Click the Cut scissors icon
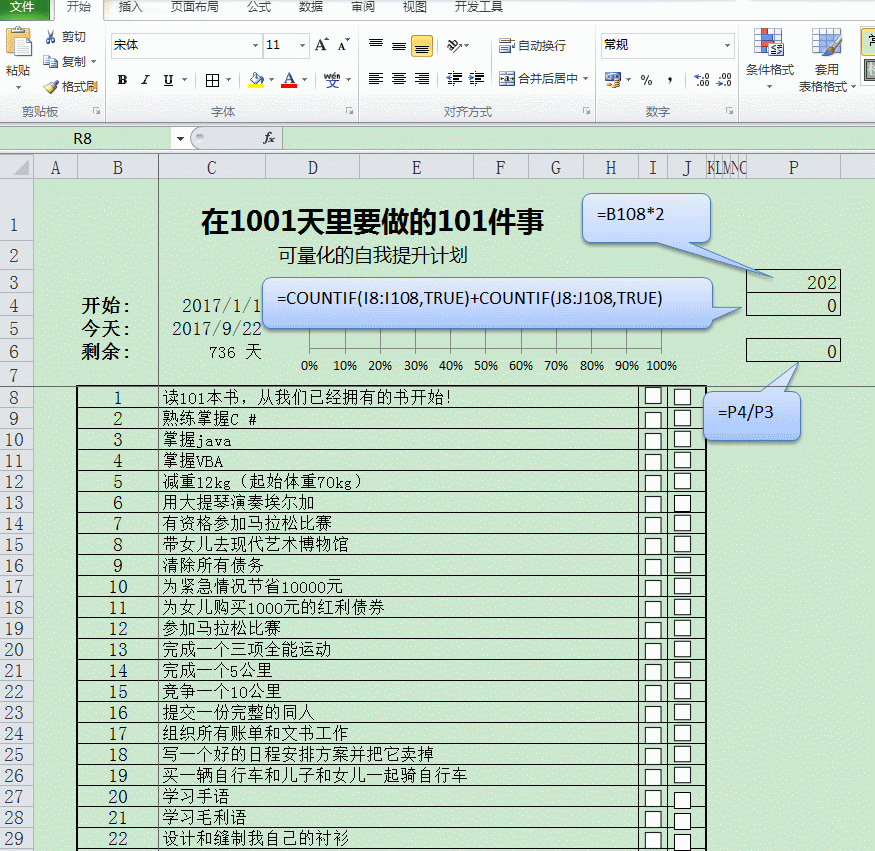The image size is (875, 851). [x=51, y=37]
